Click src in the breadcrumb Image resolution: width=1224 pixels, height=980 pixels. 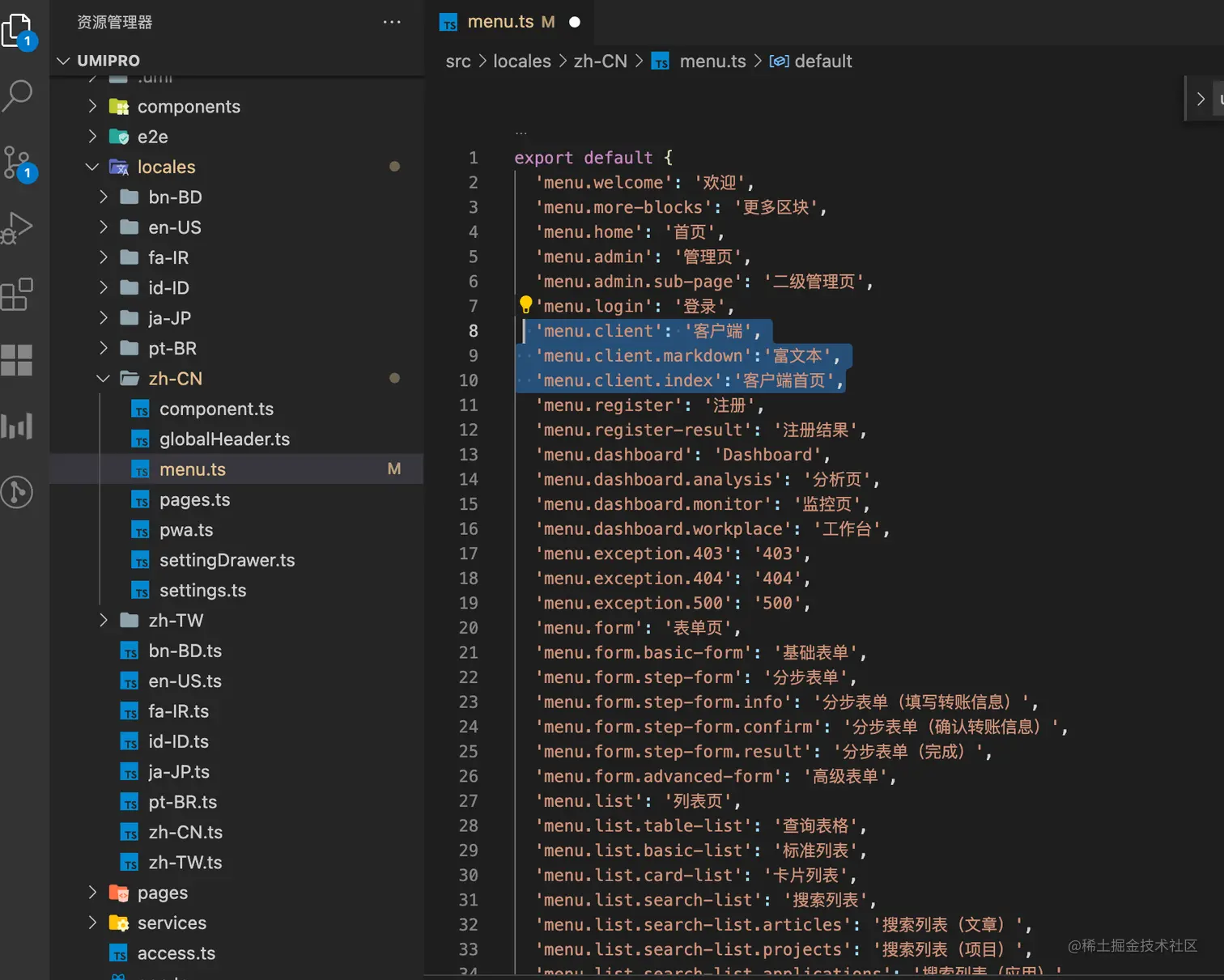(458, 62)
